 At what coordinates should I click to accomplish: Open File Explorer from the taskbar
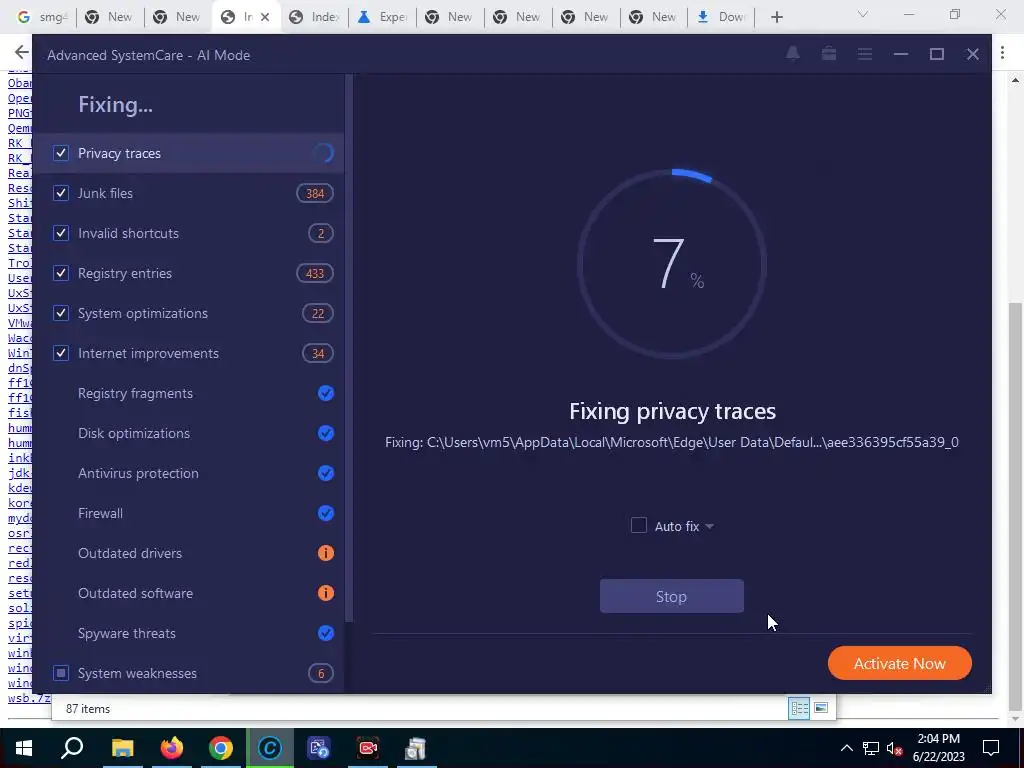(x=122, y=748)
